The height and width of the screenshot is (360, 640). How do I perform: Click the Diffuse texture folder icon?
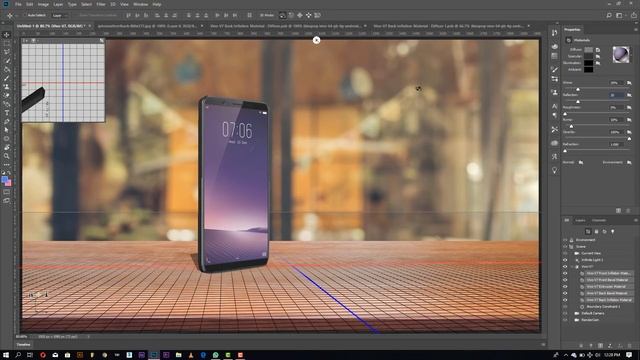pyautogui.click(x=598, y=50)
